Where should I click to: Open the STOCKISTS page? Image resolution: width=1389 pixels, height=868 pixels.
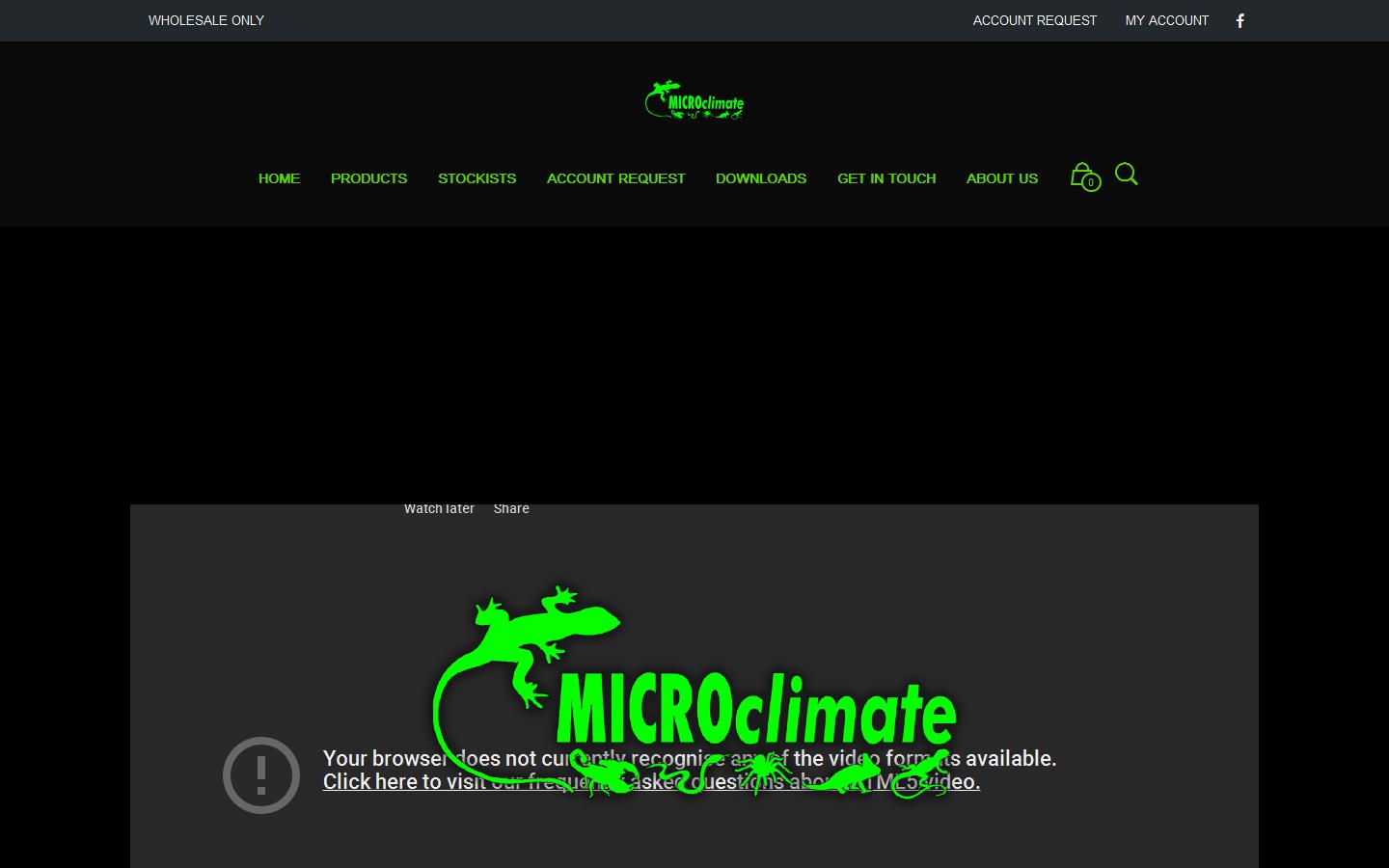[477, 178]
